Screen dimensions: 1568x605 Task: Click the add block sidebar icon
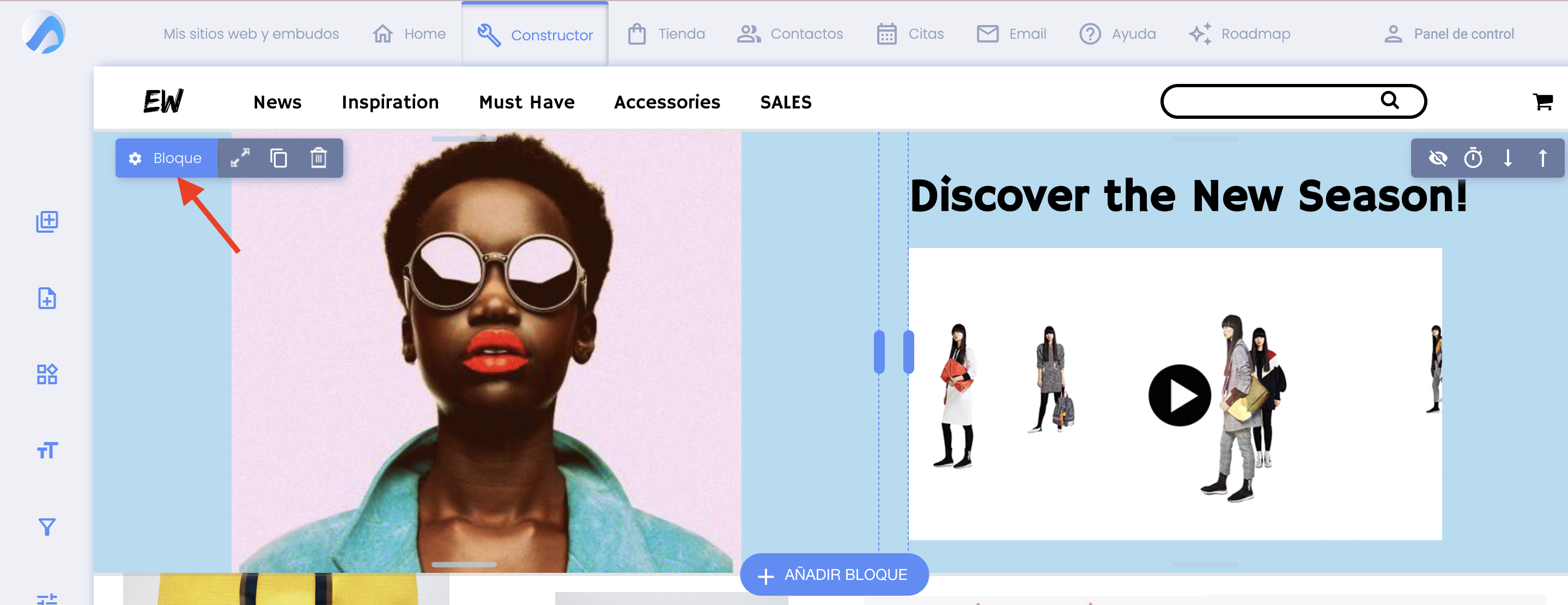tap(47, 221)
